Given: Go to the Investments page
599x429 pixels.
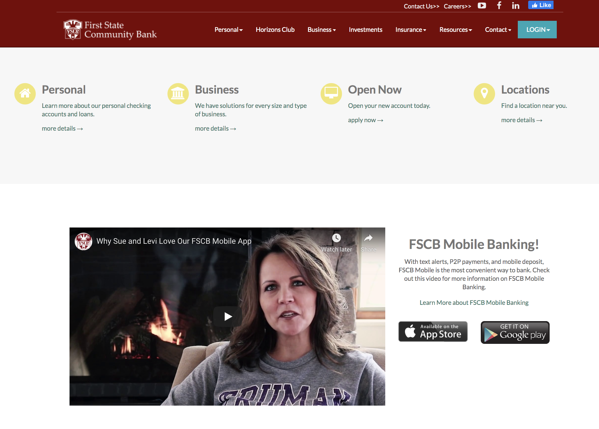Looking at the screenshot, I should click(x=365, y=30).
